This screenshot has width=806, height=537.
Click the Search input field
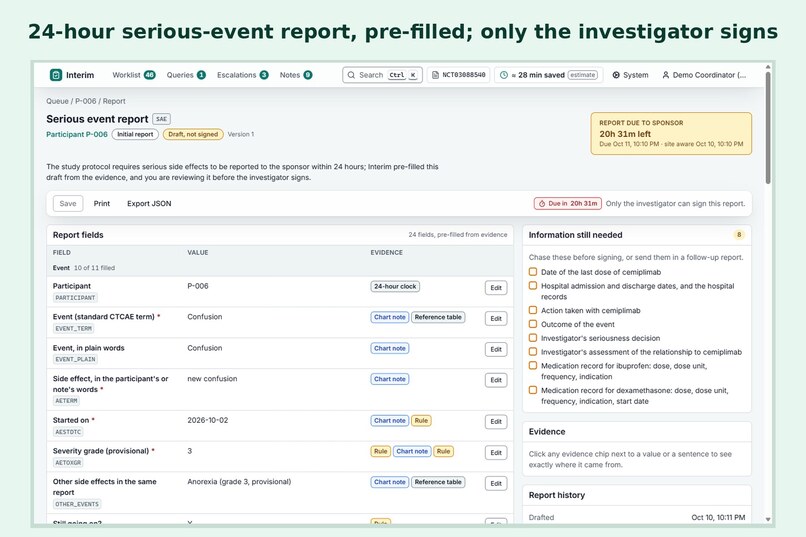point(382,75)
